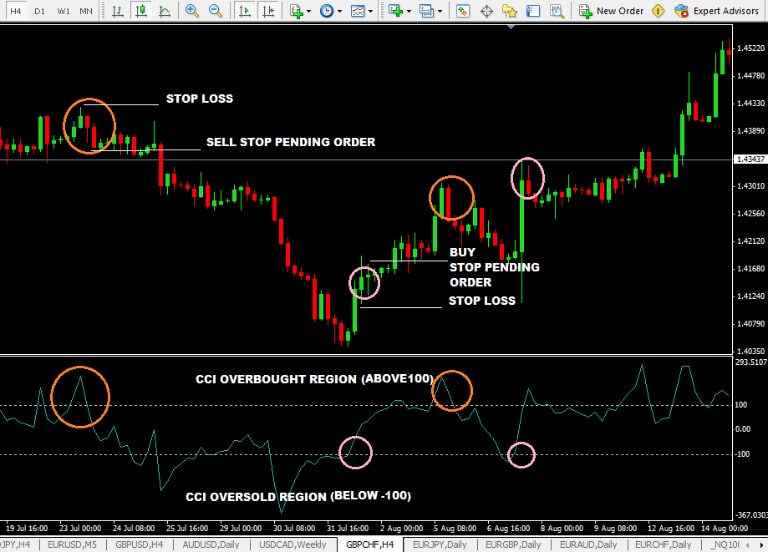Open the Navigator favorites folder icon

point(510,11)
